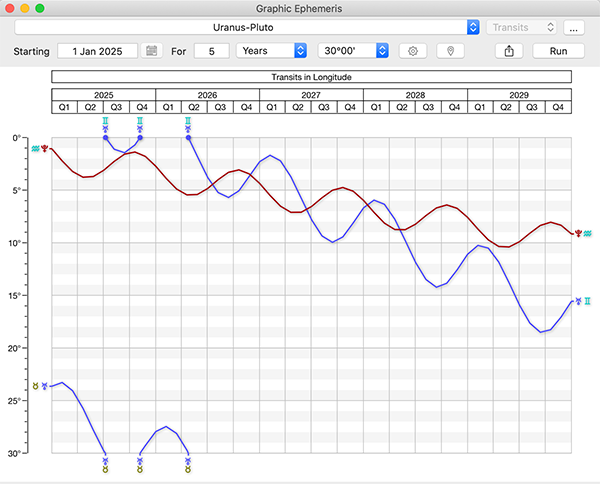Click the Starting date field
The width and height of the screenshot is (600, 484).
98,51
